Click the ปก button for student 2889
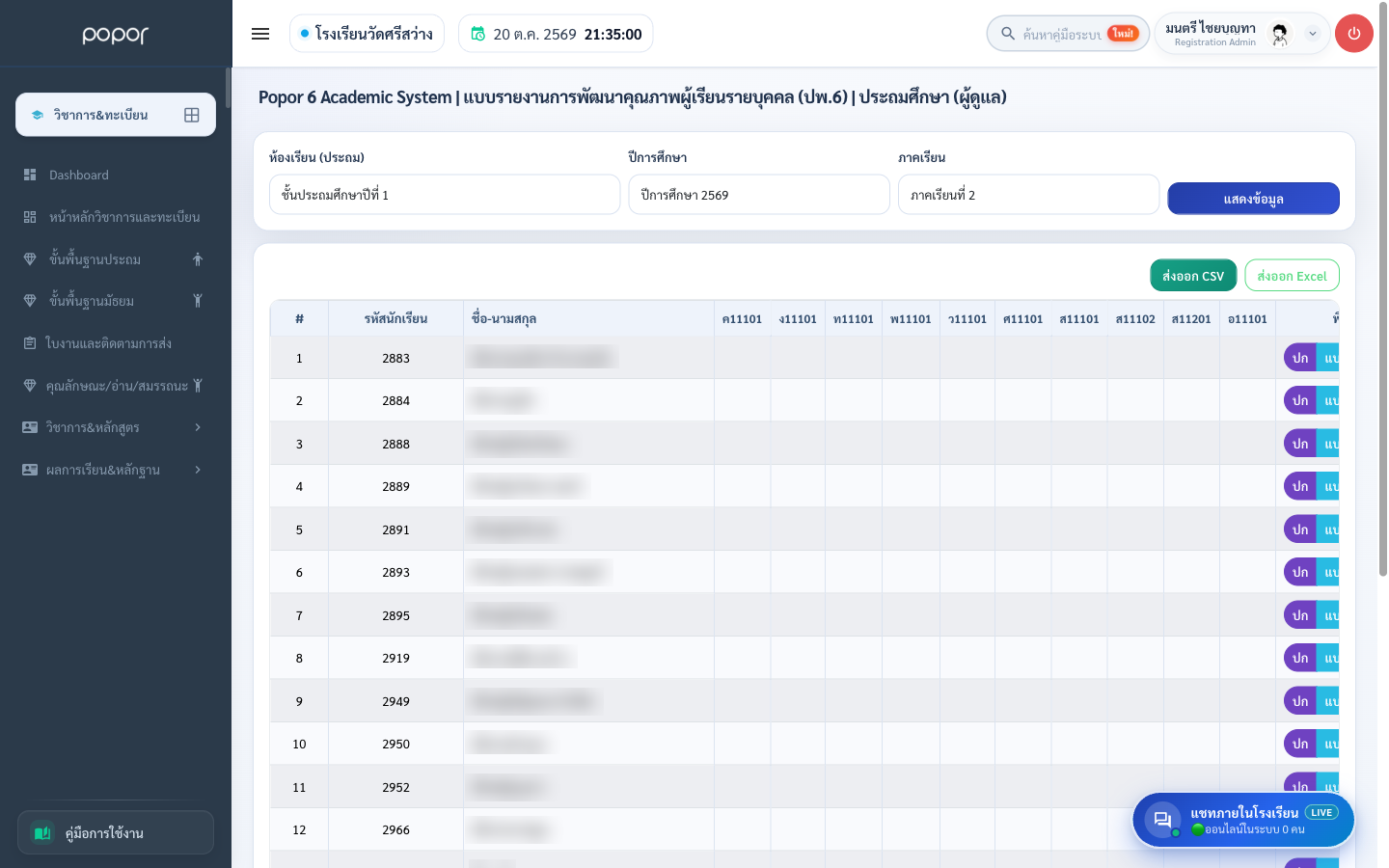 (1300, 486)
